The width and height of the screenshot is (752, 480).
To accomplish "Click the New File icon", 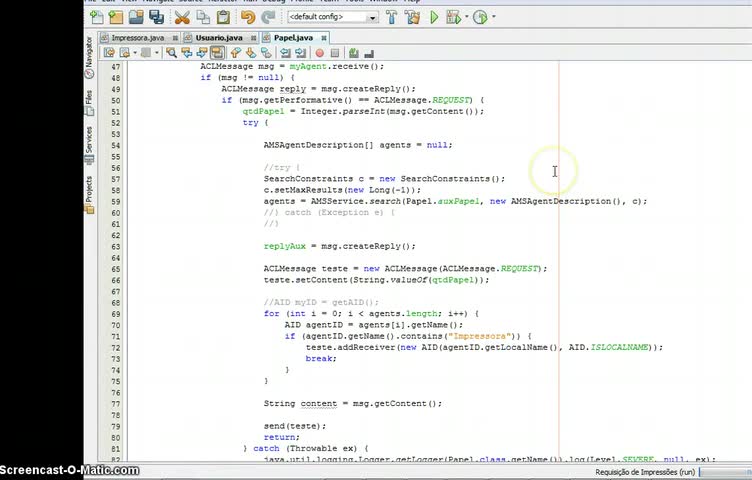I will [96, 17].
